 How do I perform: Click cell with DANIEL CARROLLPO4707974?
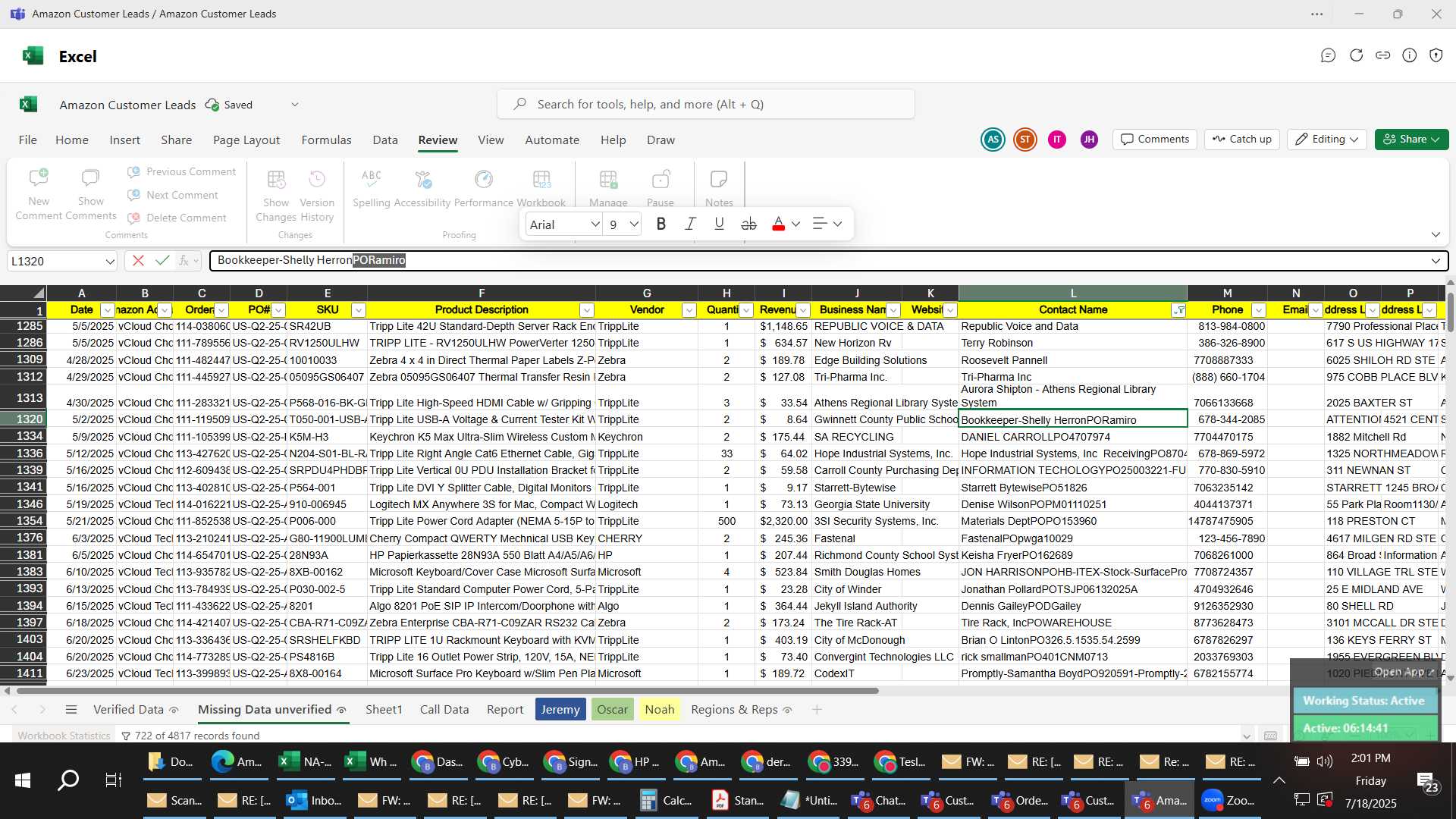(1072, 437)
